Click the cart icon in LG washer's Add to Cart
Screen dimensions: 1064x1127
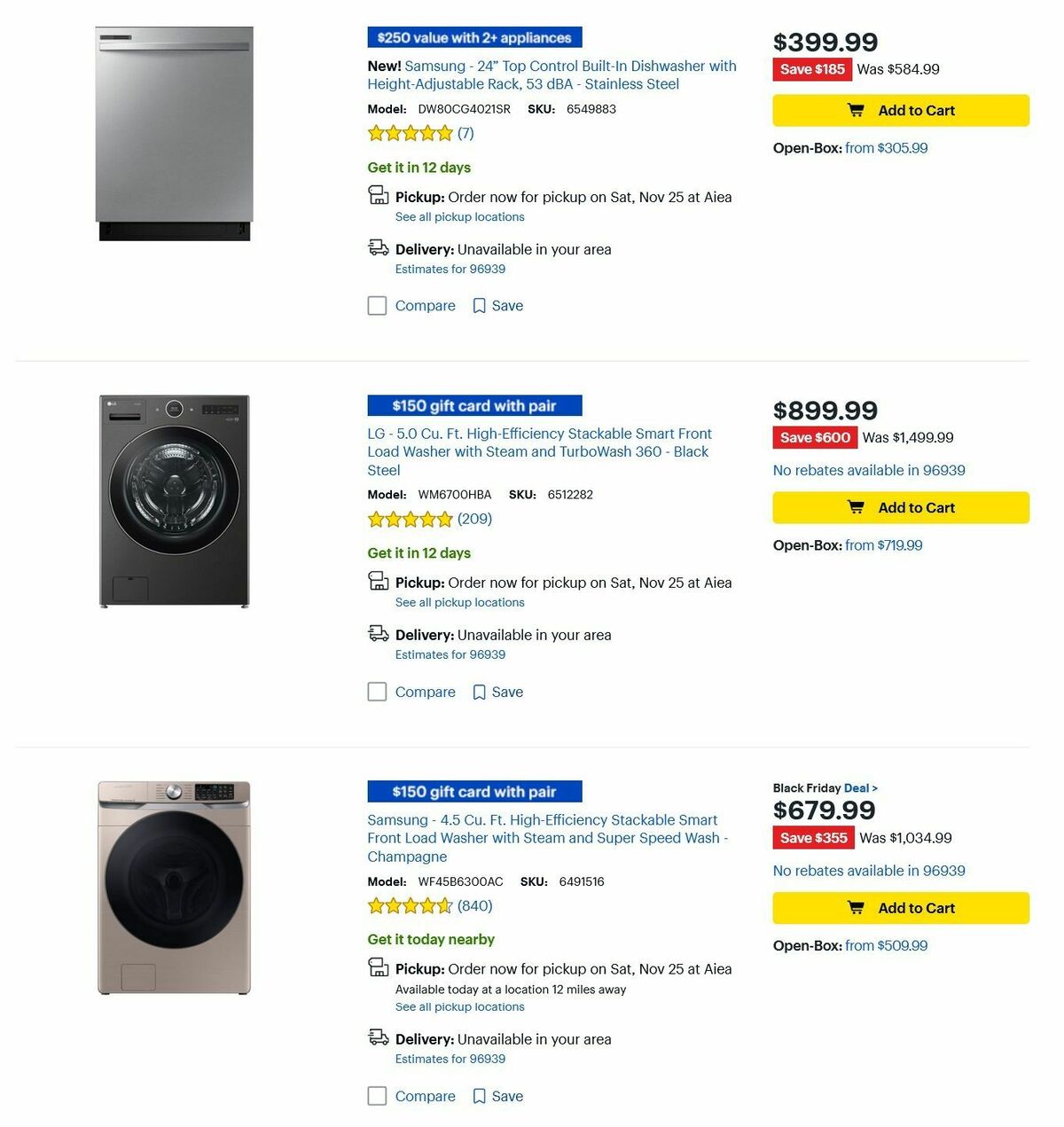point(857,507)
